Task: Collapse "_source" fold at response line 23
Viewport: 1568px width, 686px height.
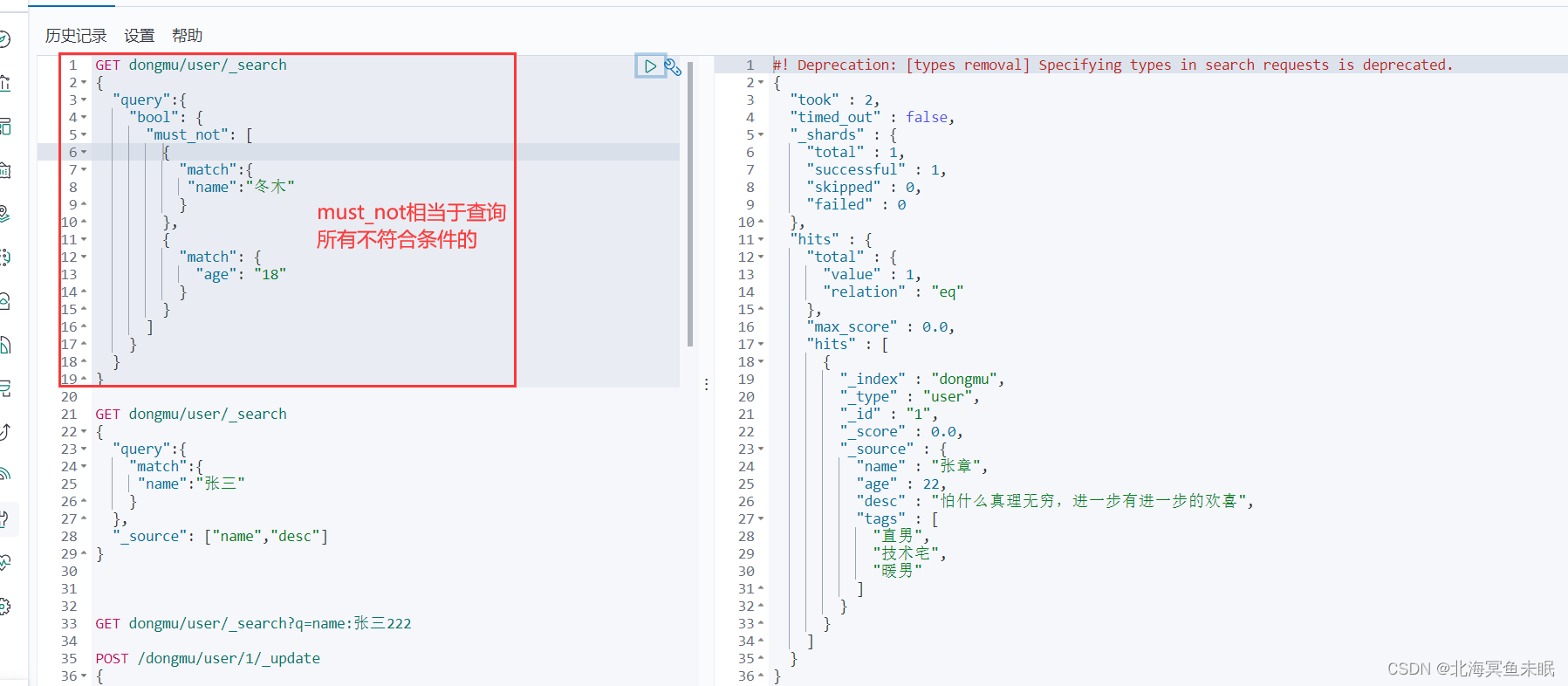Action: (761, 449)
